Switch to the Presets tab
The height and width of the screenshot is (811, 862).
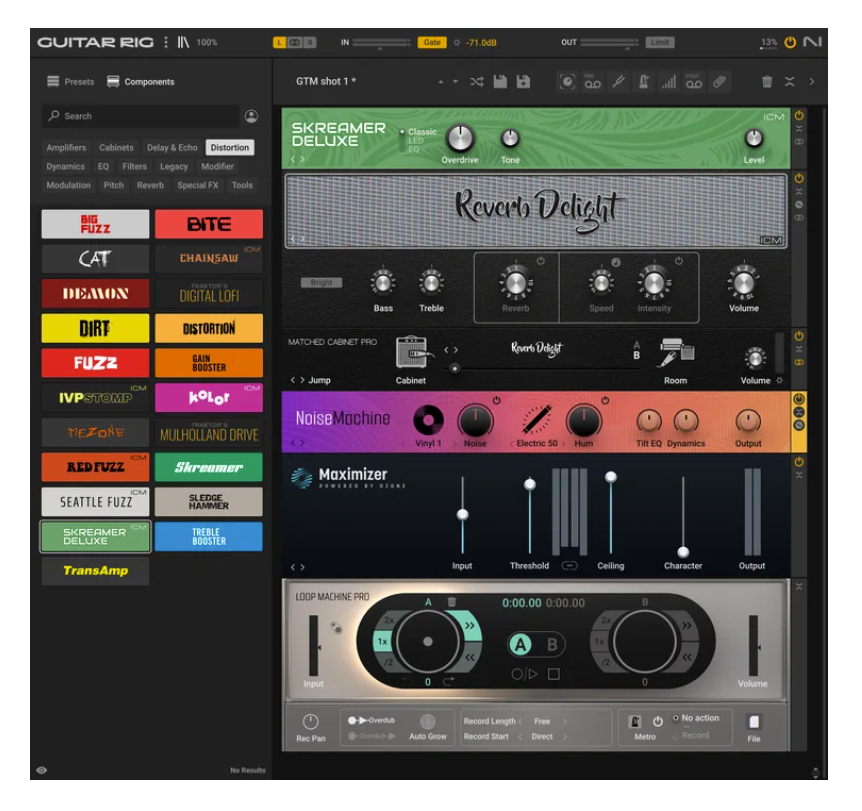[x=70, y=82]
